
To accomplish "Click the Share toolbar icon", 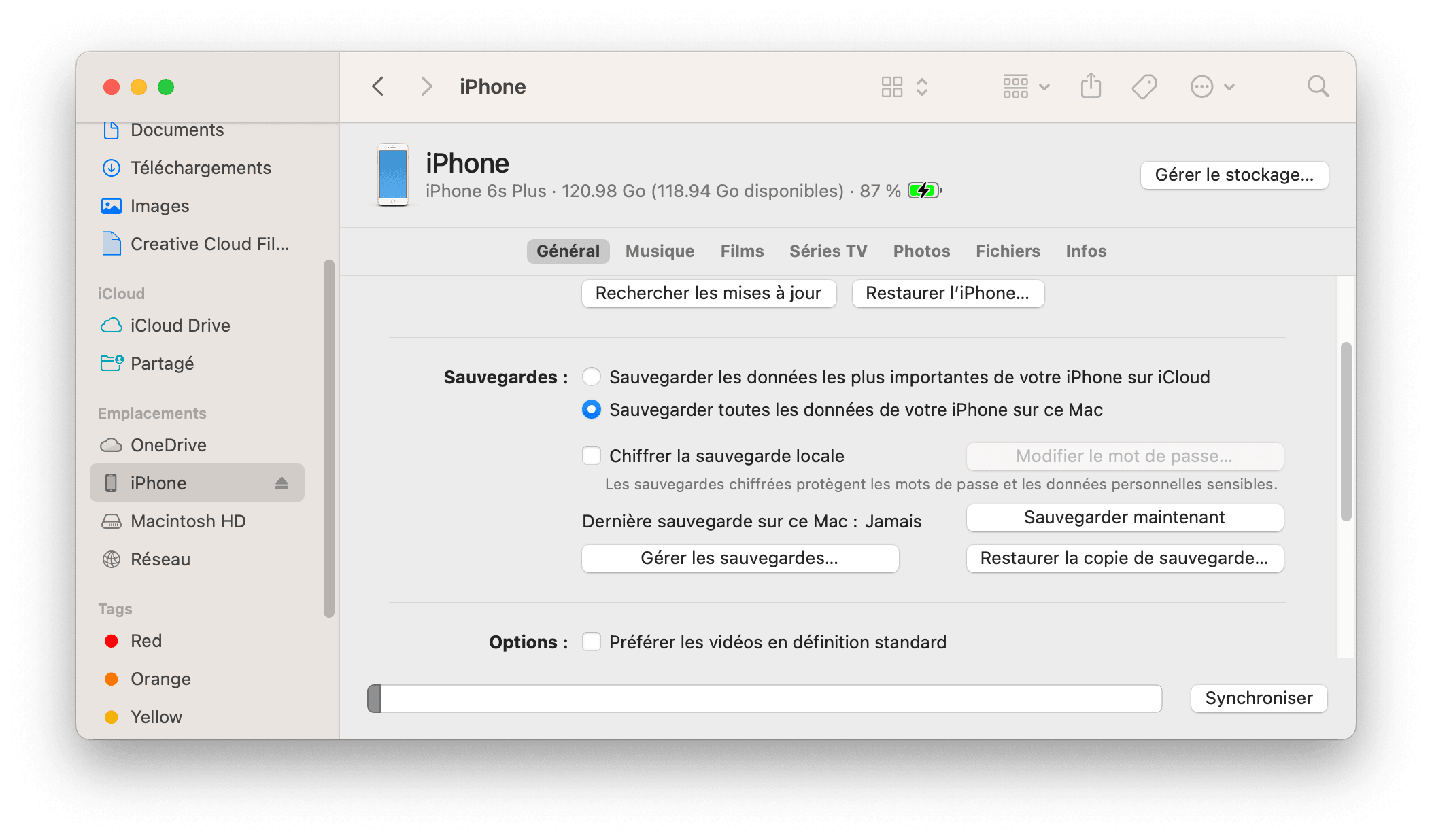I will pyautogui.click(x=1091, y=86).
